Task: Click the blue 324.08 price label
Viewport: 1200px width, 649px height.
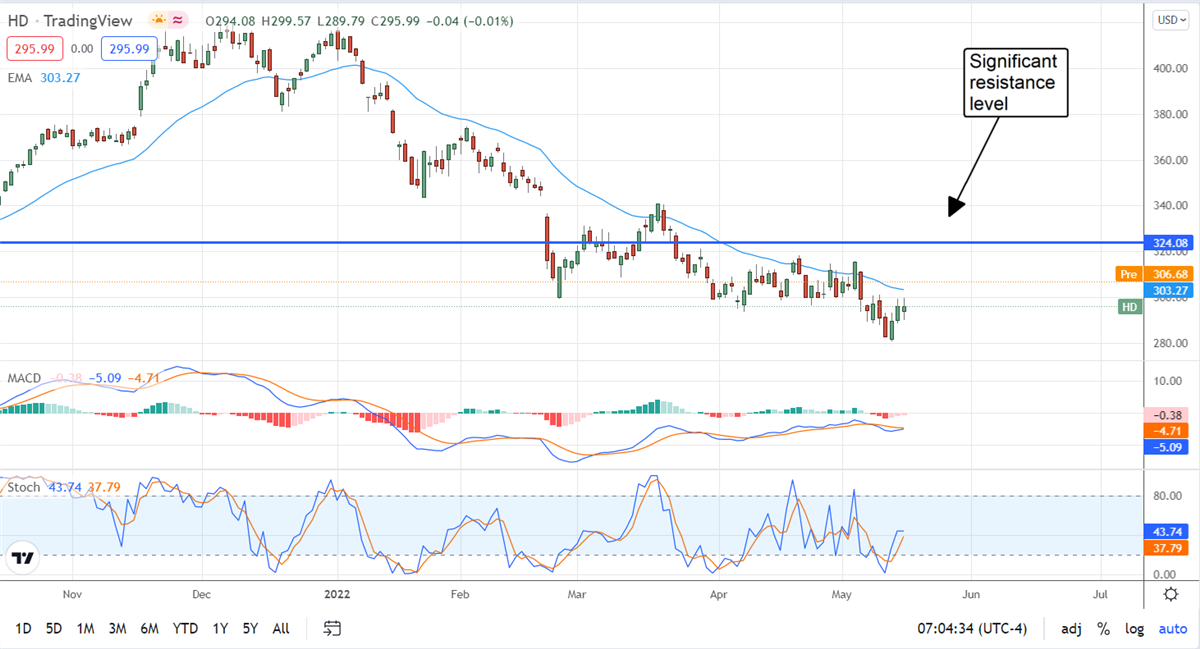Action: tap(1169, 243)
